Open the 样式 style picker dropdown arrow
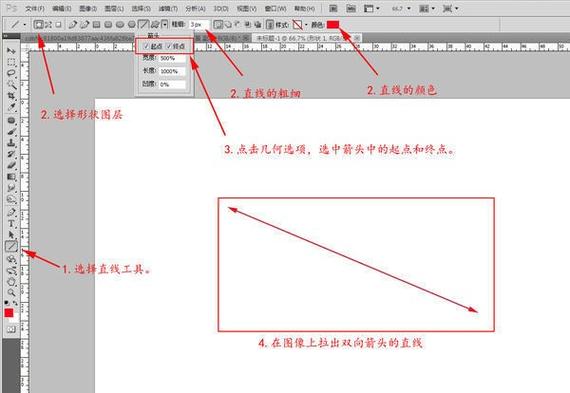Image resolution: width=570 pixels, height=393 pixels. click(306, 24)
